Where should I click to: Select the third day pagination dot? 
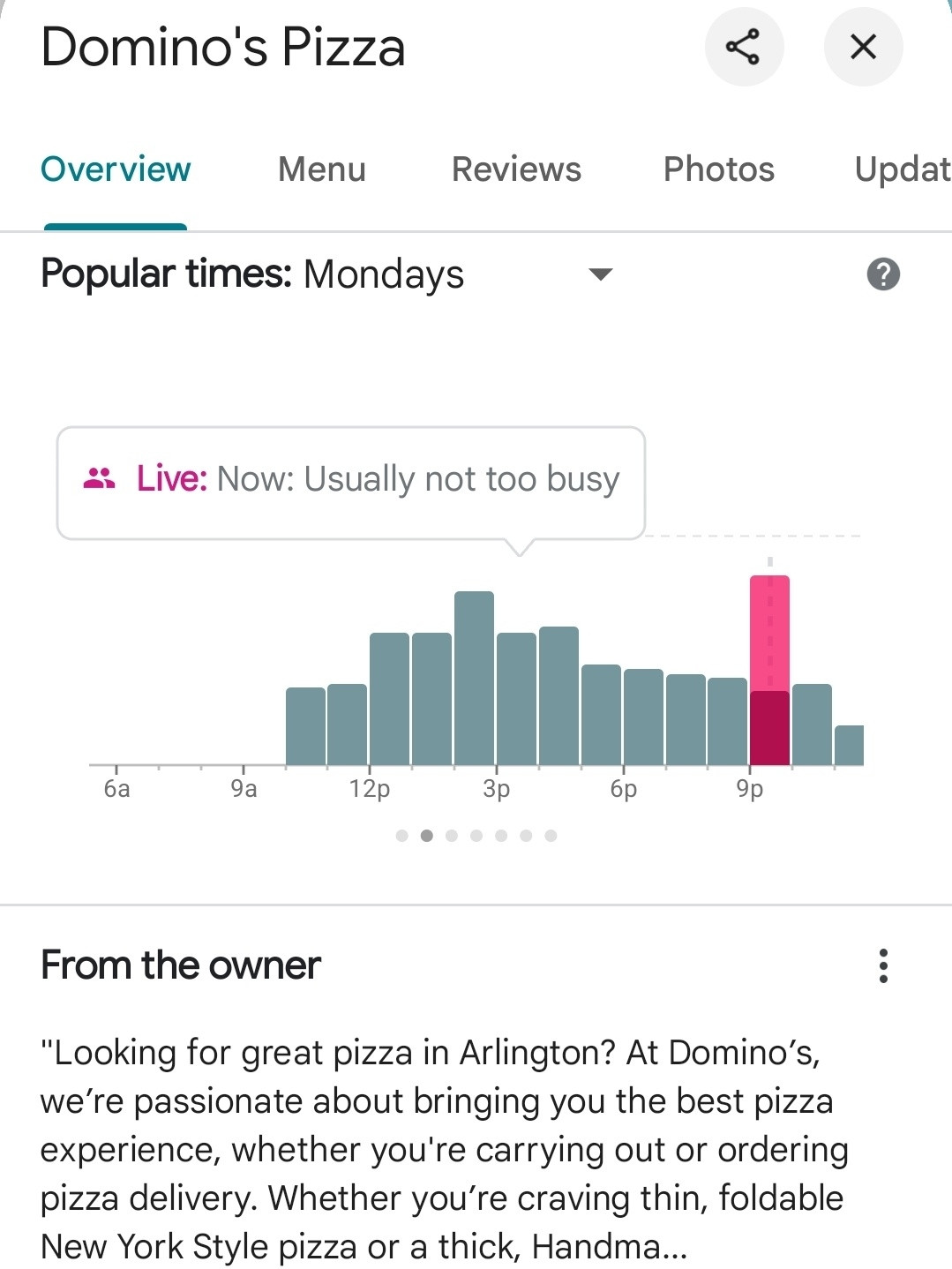[452, 836]
